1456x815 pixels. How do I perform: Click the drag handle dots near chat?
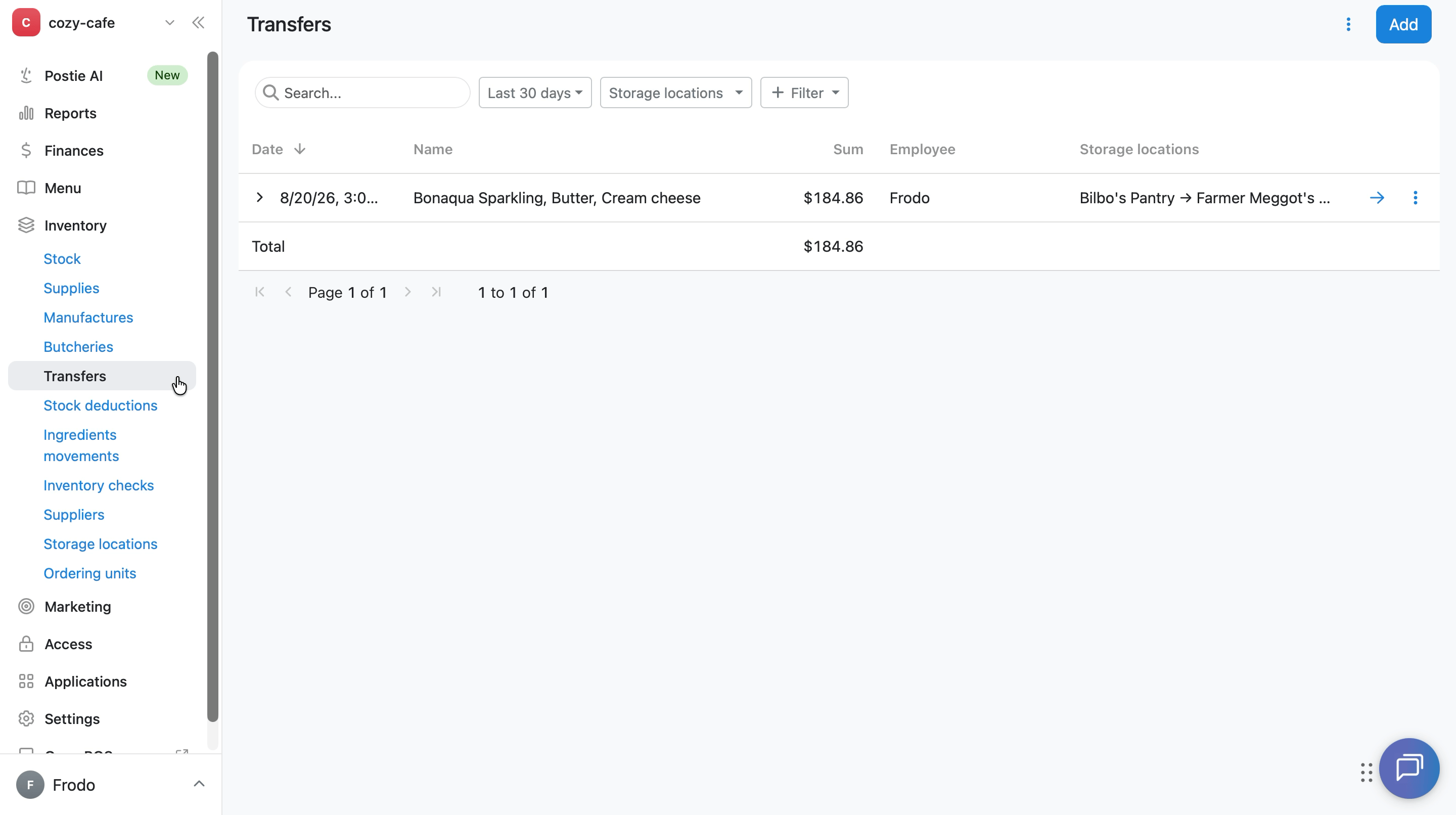(1366, 772)
